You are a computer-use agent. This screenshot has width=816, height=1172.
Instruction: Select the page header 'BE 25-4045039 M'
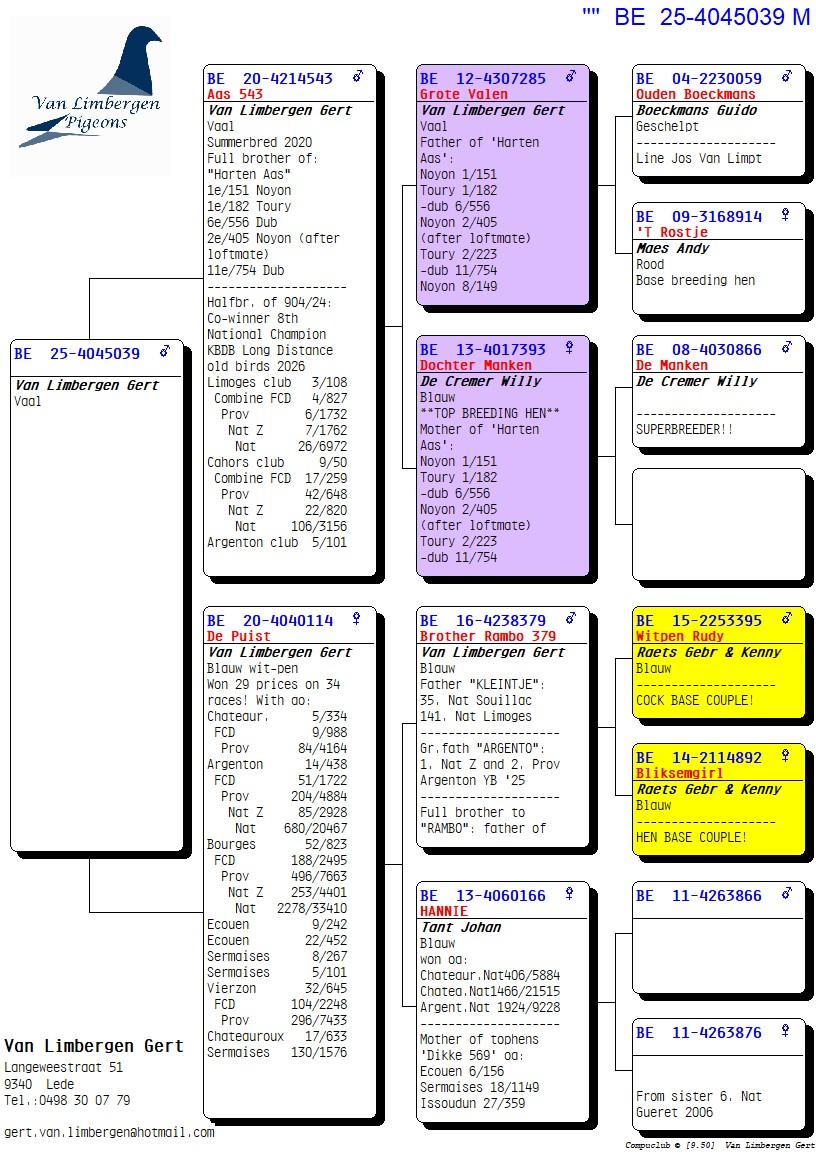coord(711,16)
